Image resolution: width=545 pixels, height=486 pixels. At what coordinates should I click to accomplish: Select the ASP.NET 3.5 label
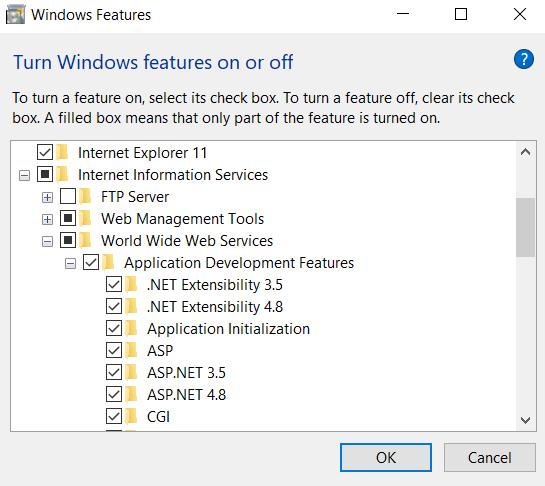186,373
